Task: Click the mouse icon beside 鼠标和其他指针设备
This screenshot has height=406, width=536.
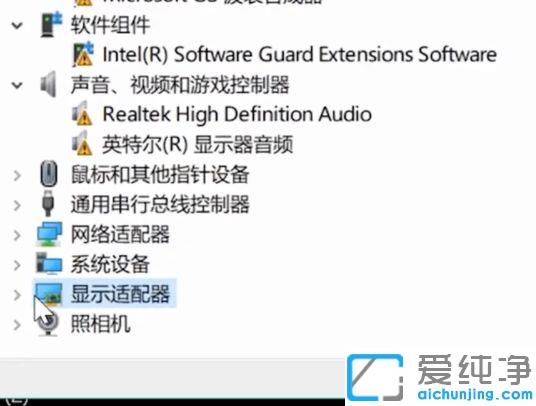Action: tap(49, 174)
